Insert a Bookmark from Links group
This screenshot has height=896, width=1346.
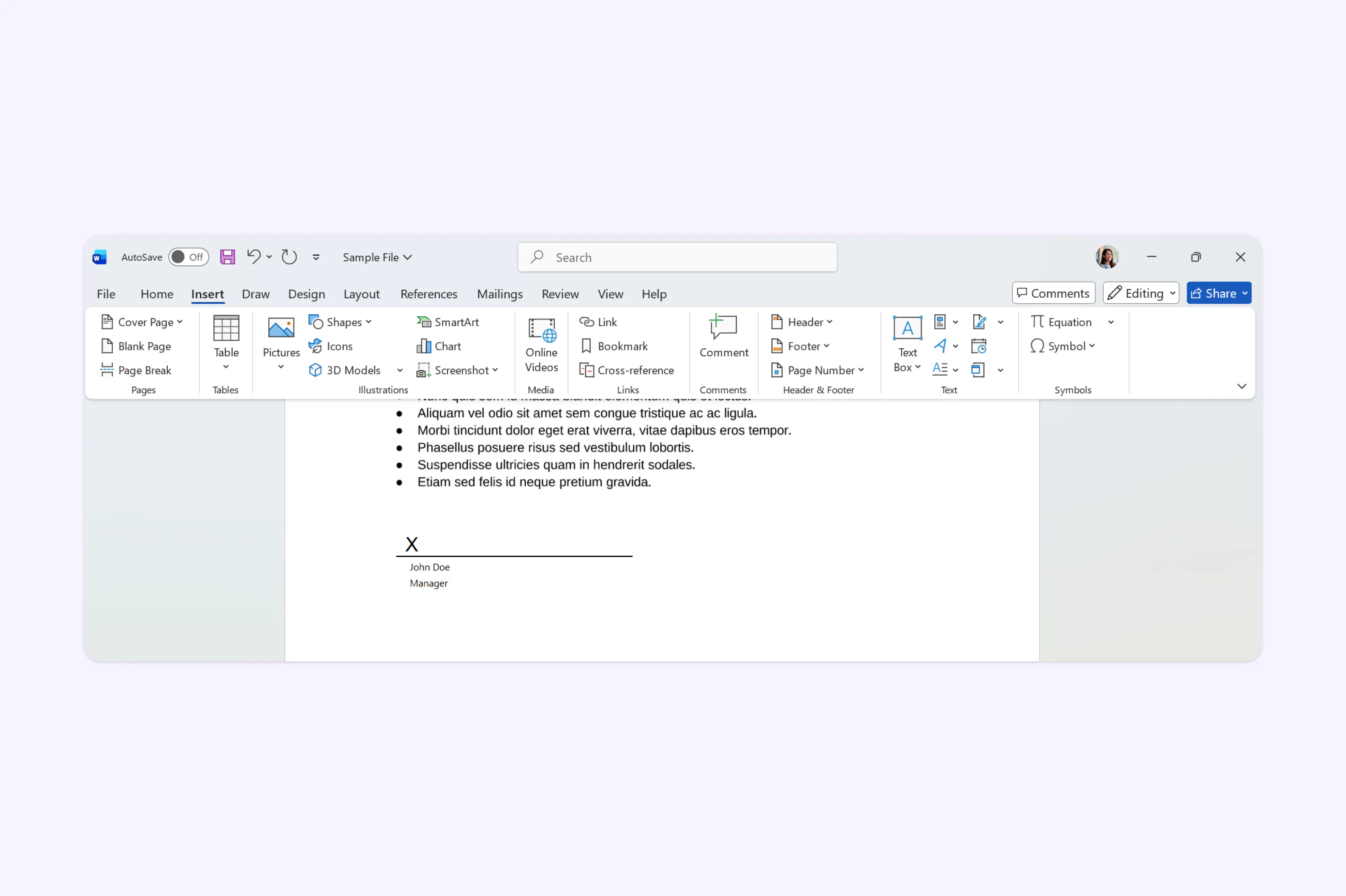614,346
